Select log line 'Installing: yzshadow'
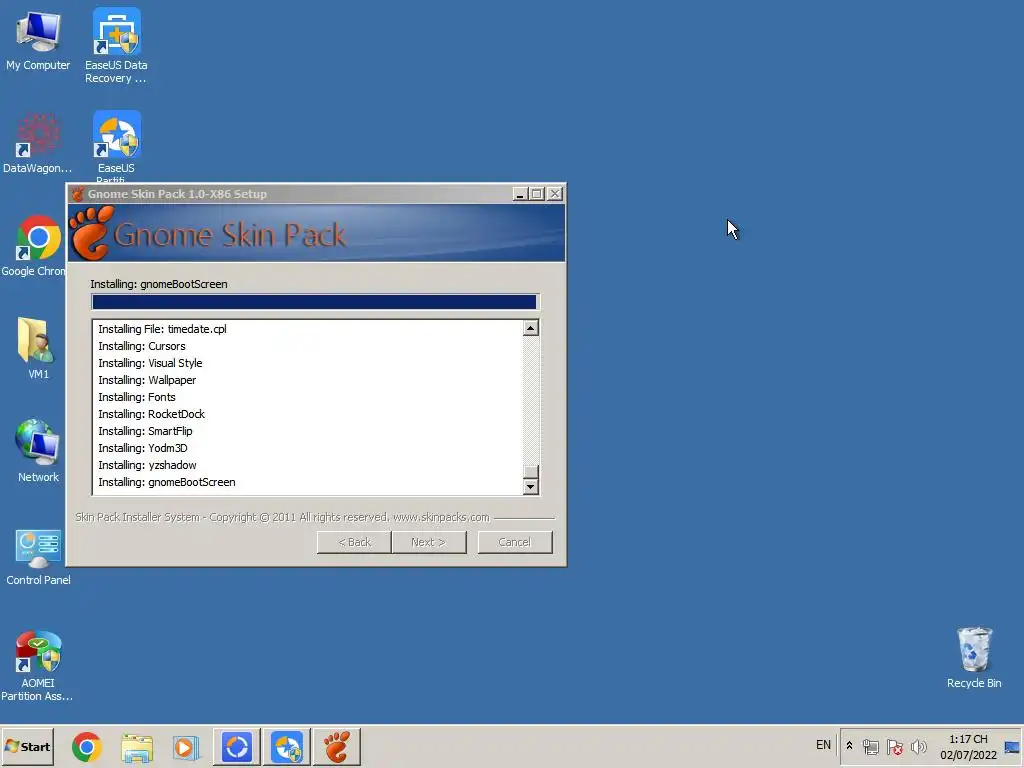This screenshot has width=1024, height=768. 147,465
